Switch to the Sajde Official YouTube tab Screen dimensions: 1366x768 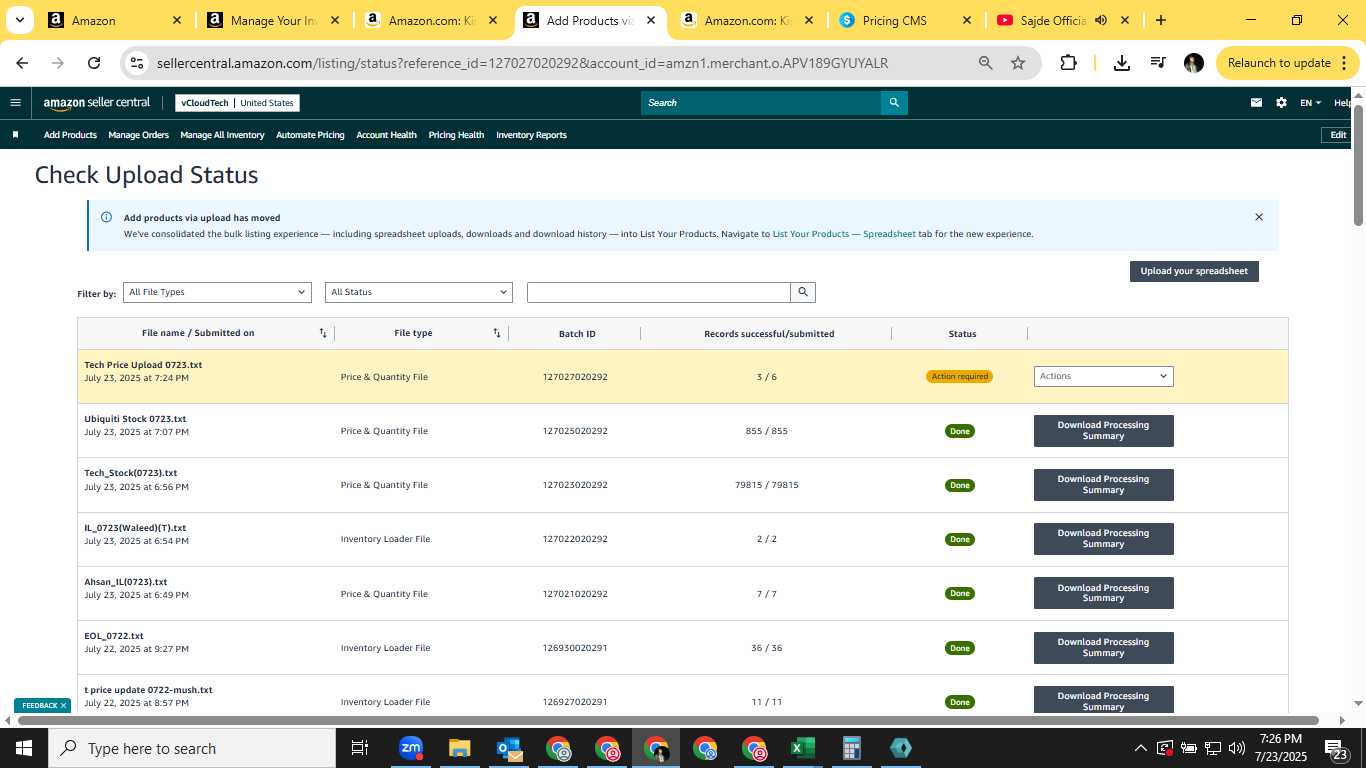pos(1064,20)
